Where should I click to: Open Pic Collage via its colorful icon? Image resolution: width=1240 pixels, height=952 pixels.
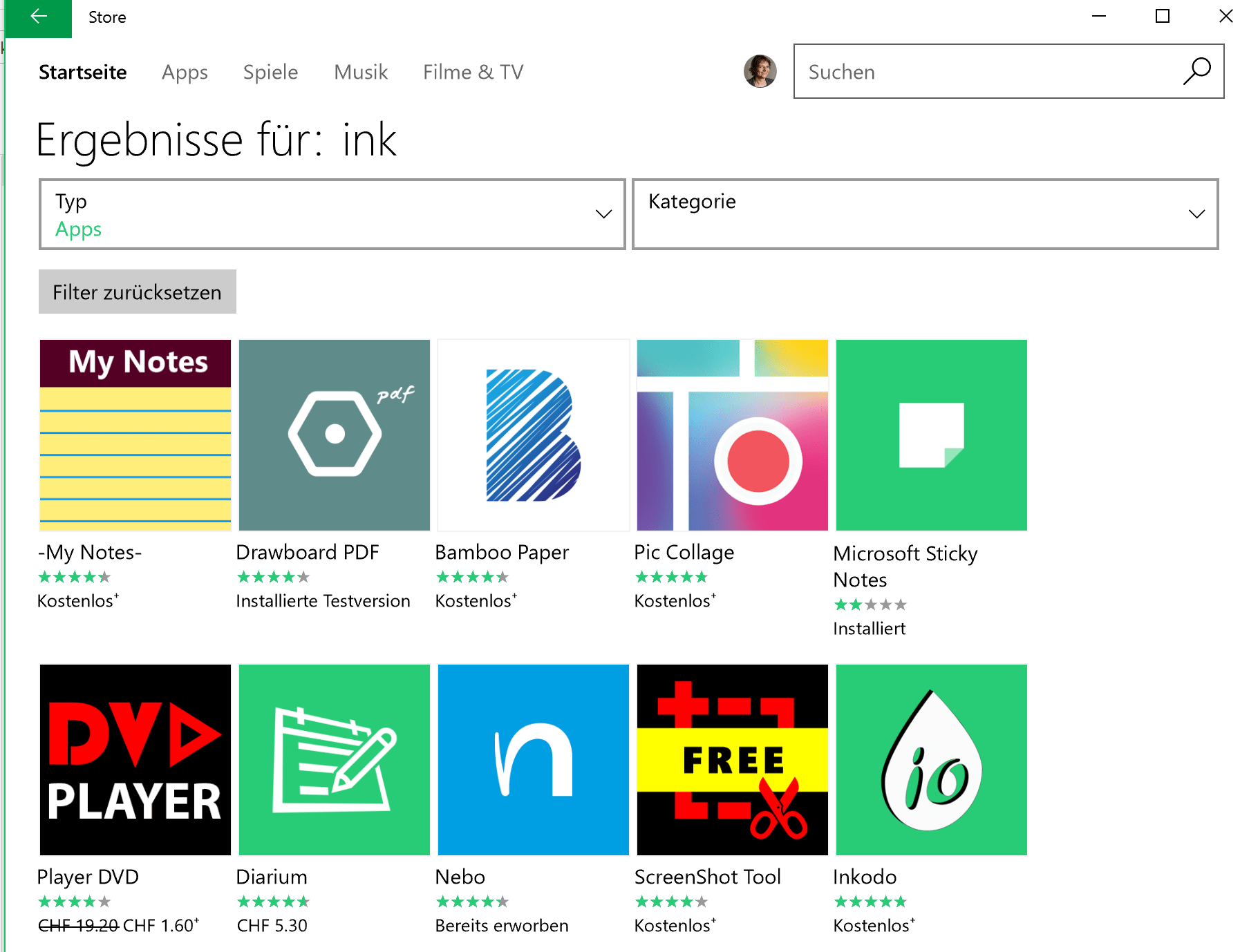click(731, 434)
